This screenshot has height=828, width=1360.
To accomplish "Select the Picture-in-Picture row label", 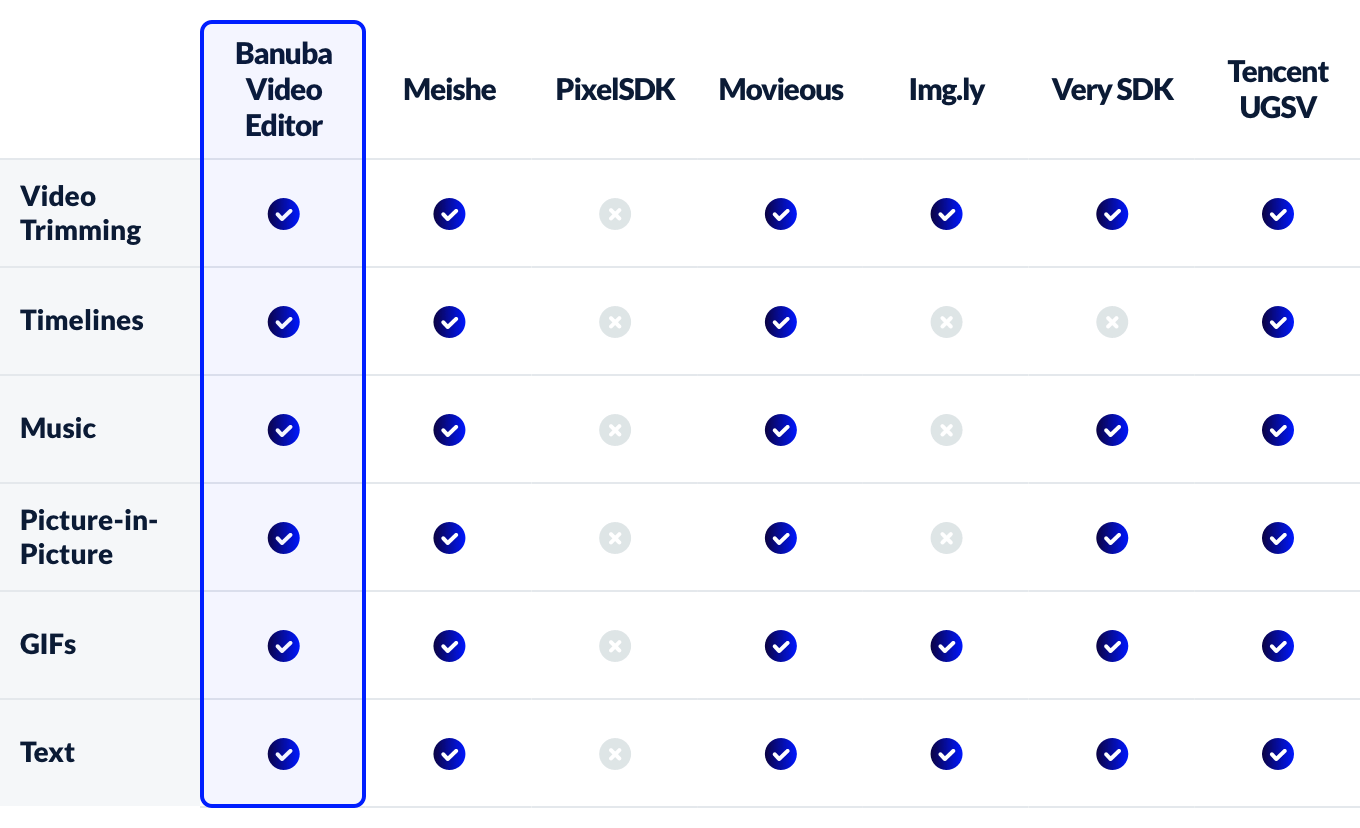I will tap(89, 537).
